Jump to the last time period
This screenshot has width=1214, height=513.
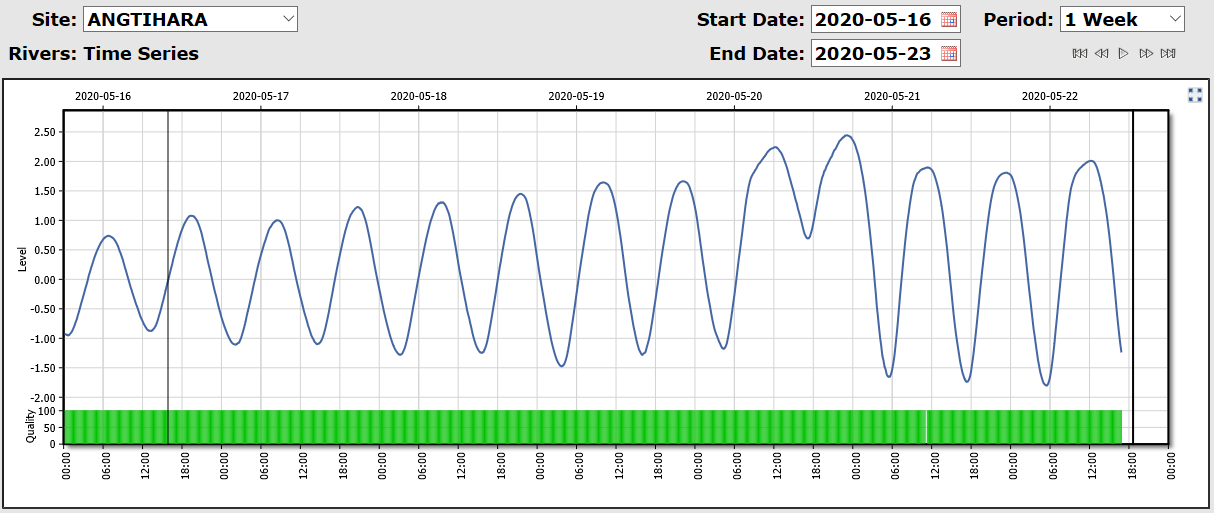point(1168,53)
